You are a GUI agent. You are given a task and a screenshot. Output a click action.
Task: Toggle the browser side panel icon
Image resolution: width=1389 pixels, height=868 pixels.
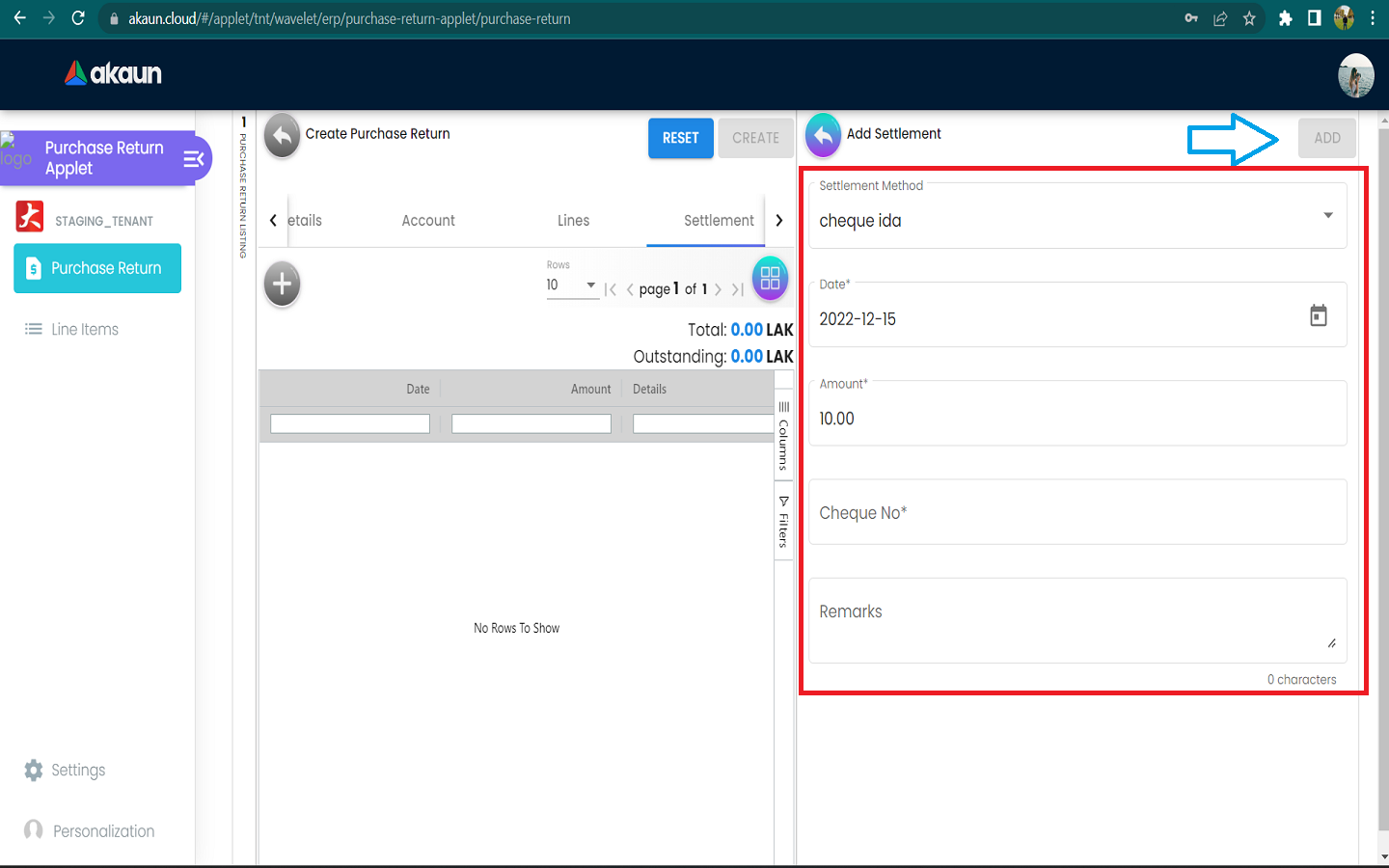(x=1314, y=18)
